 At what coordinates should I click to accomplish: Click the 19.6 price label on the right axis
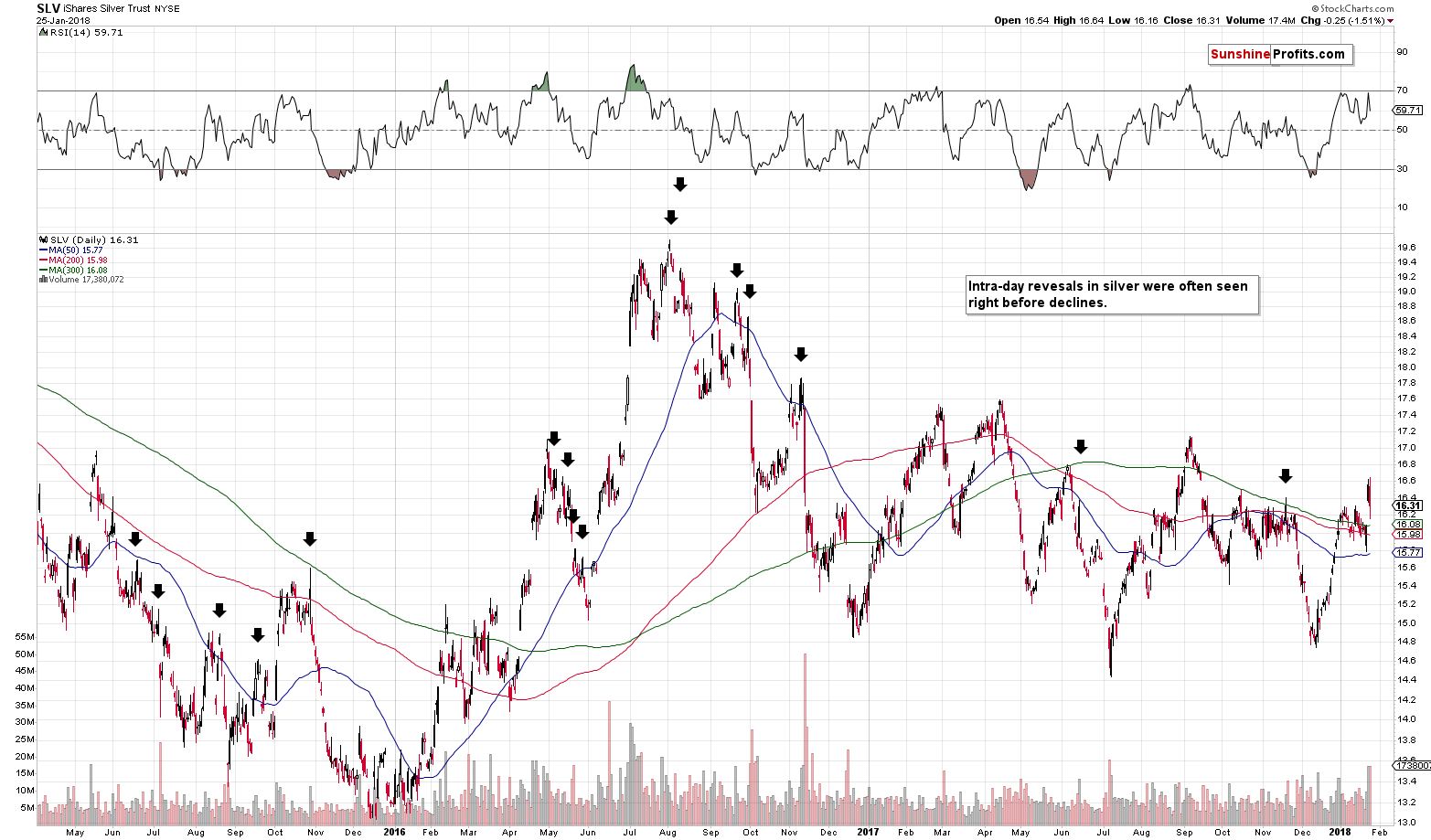pos(1405,248)
